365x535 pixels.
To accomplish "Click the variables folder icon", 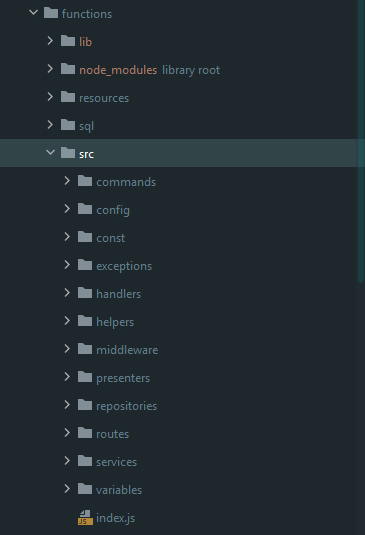I will 85,489.
